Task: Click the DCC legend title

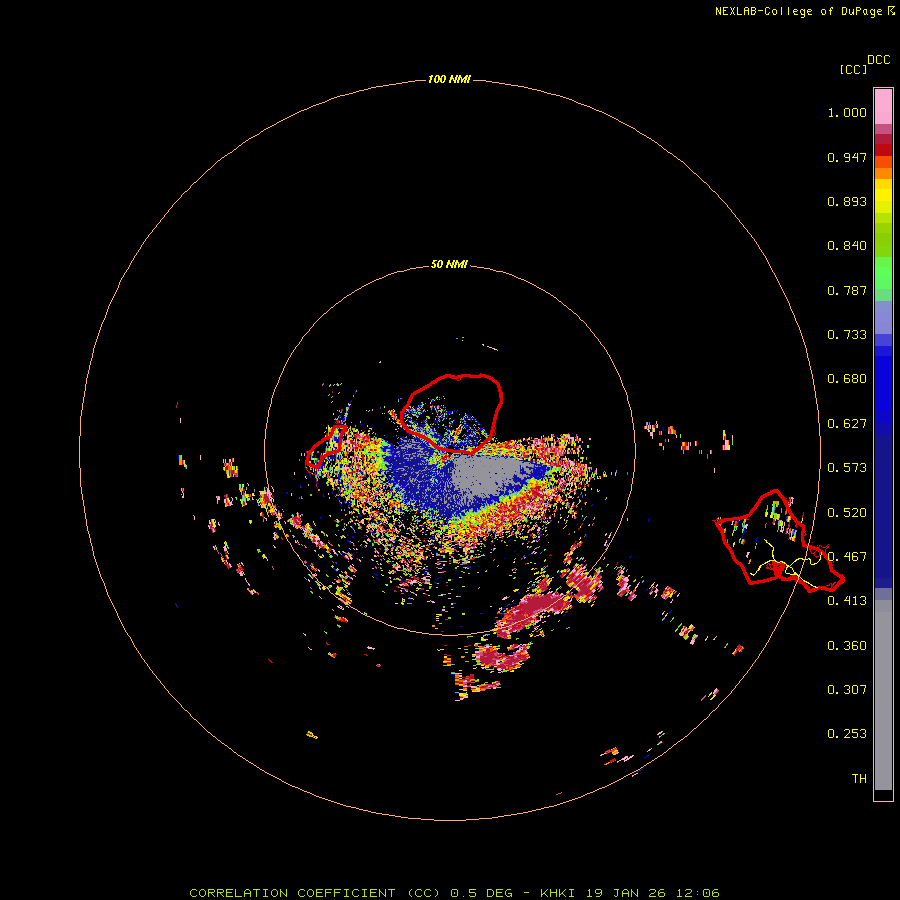Action: pyautogui.click(x=878, y=60)
